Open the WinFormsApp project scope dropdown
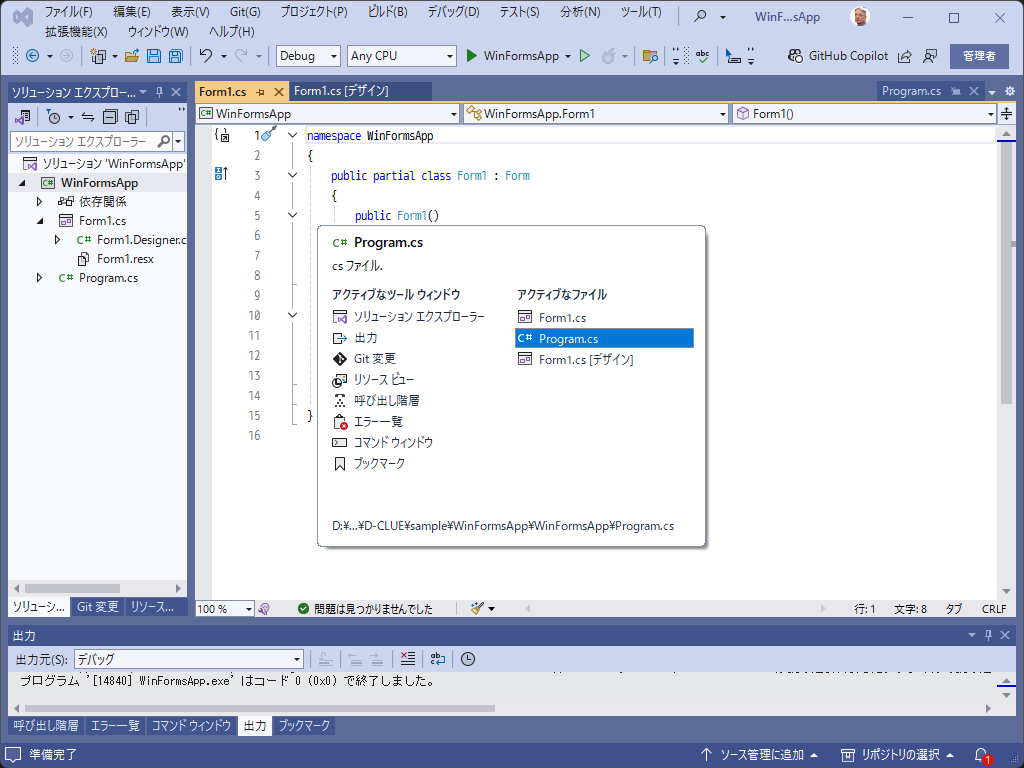Screen dimensions: 1024x768 coord(328,114)
